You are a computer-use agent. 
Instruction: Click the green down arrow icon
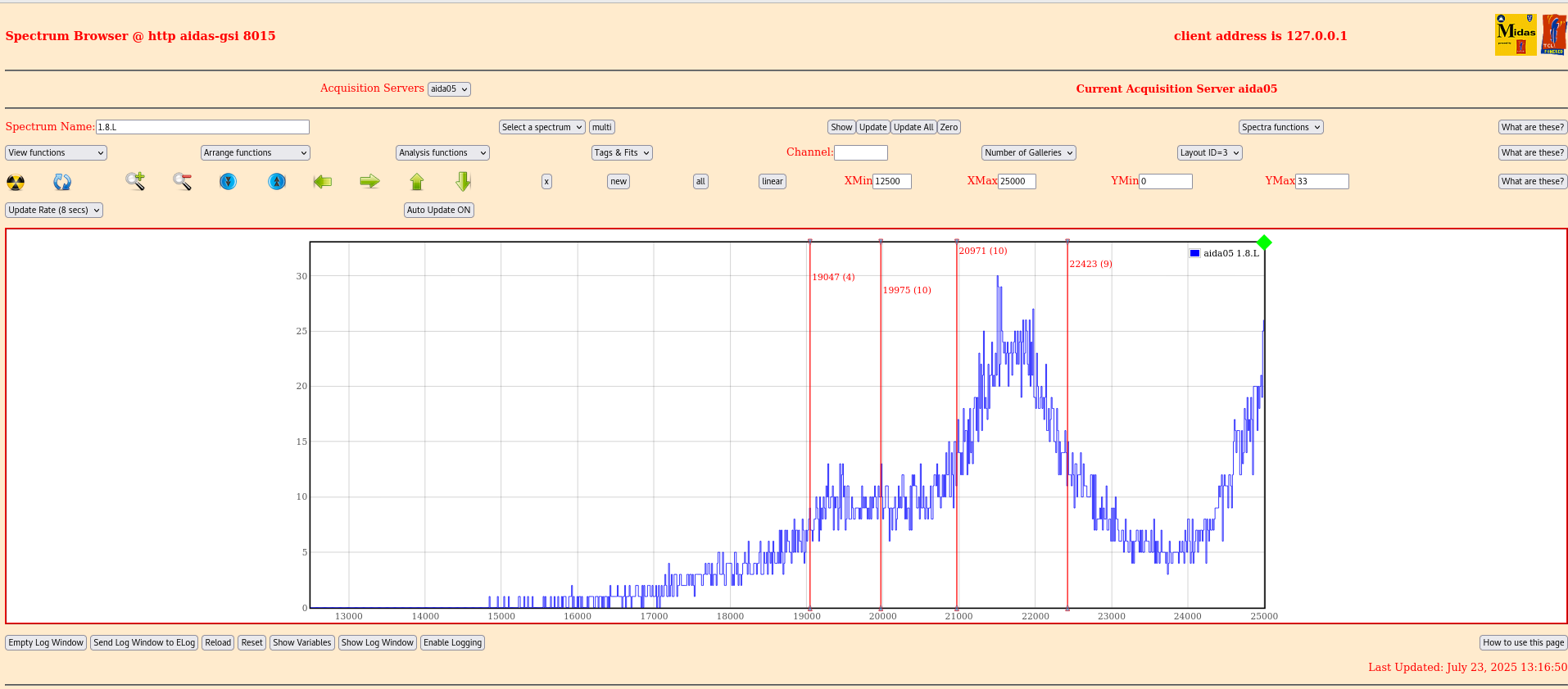click(464, 181)
